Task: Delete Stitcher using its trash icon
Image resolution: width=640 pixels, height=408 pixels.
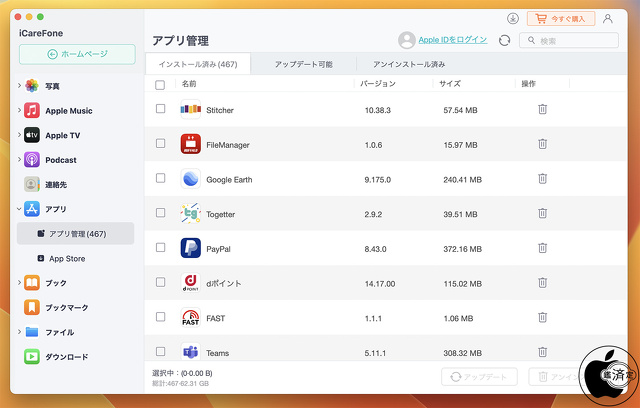Action: (x=542, y=109)
